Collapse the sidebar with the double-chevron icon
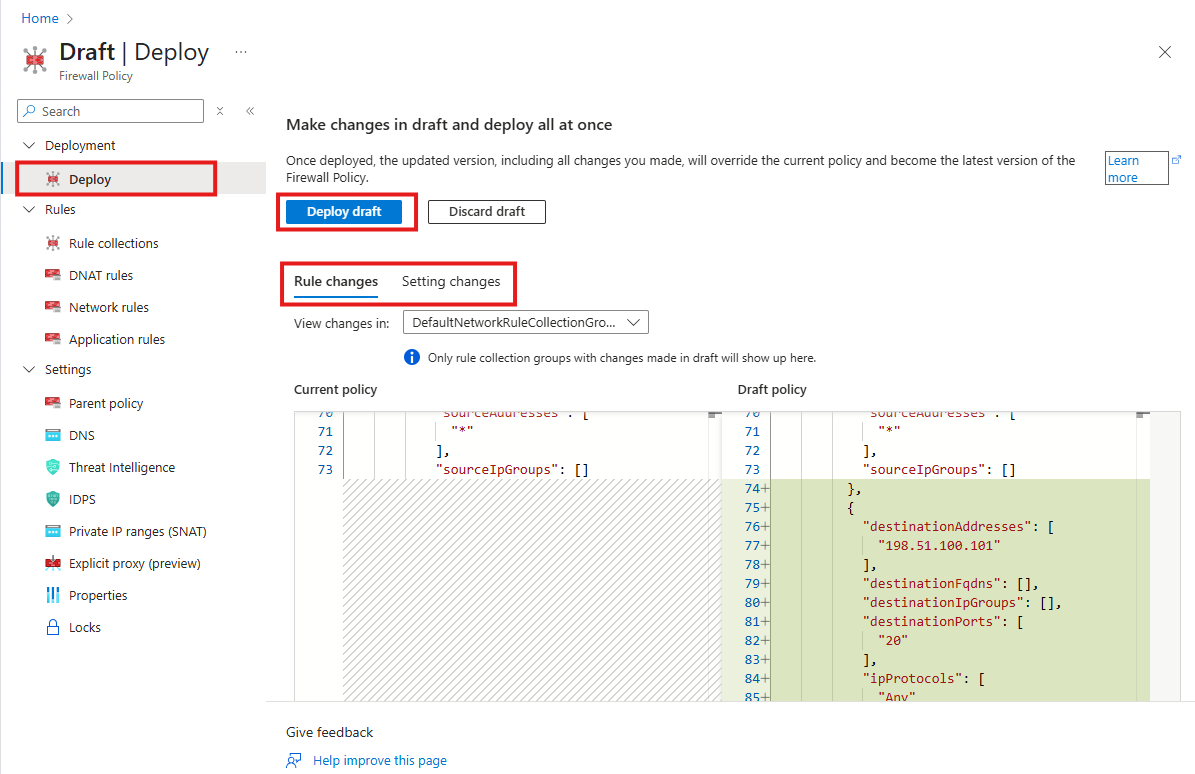This screenshot has width=1195, height=774. tap(250, 110)
